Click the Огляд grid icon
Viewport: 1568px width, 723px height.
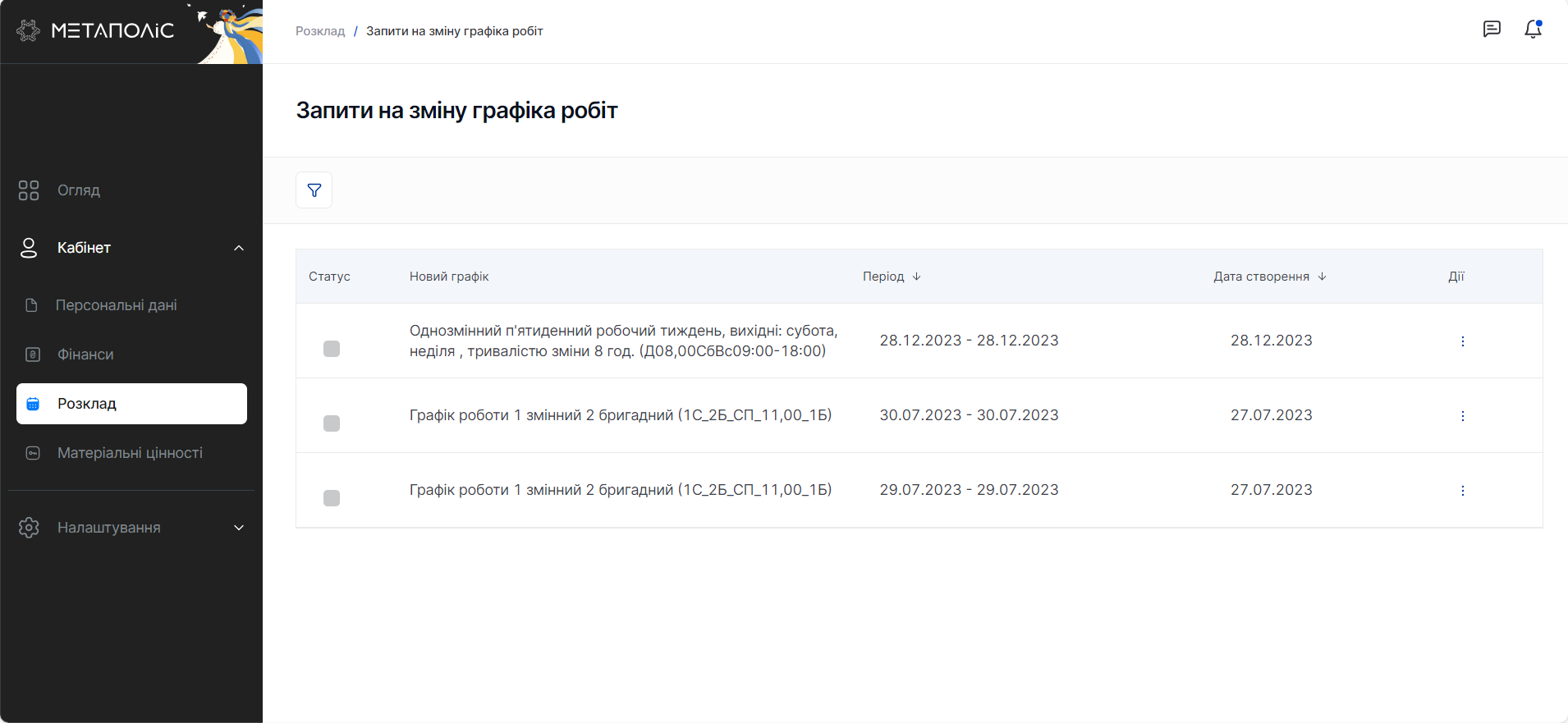(x=29, y=190)
